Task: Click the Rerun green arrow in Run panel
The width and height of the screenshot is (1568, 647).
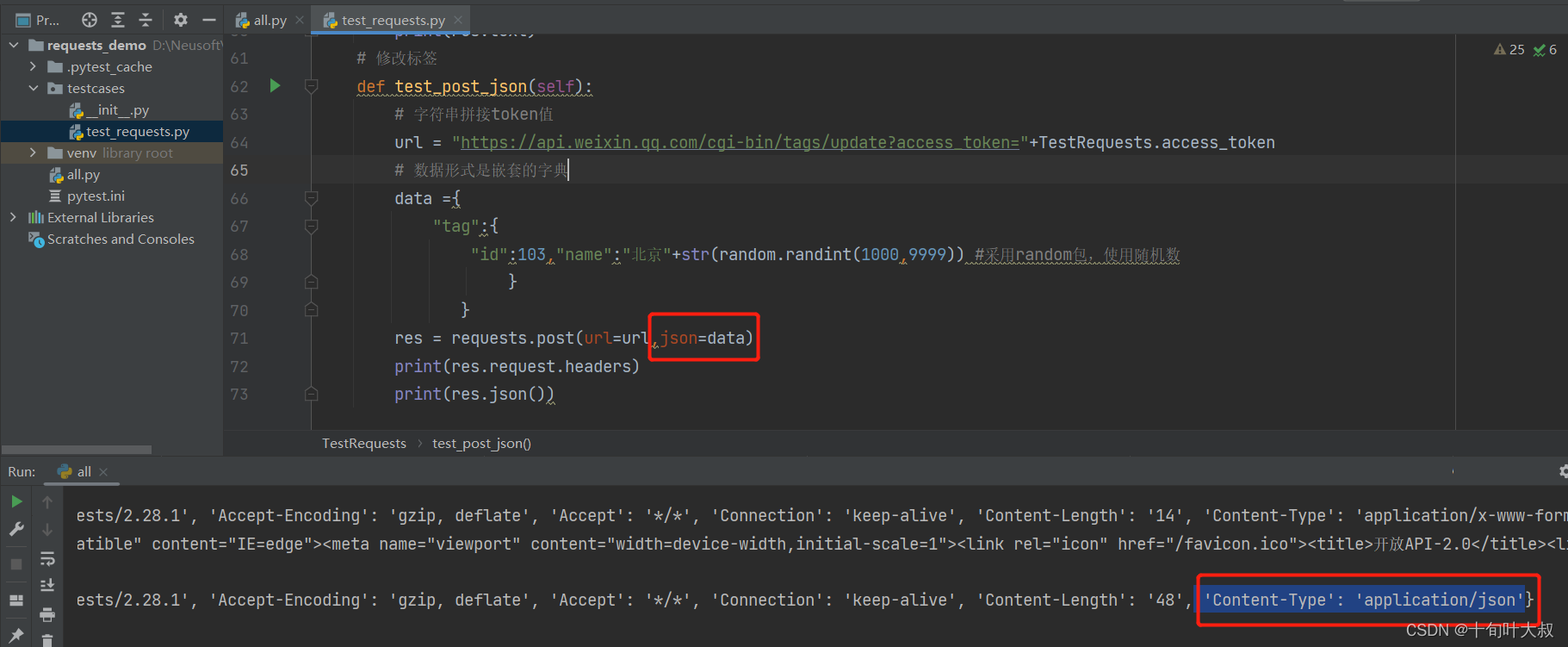Action: (x=16, y=501)
